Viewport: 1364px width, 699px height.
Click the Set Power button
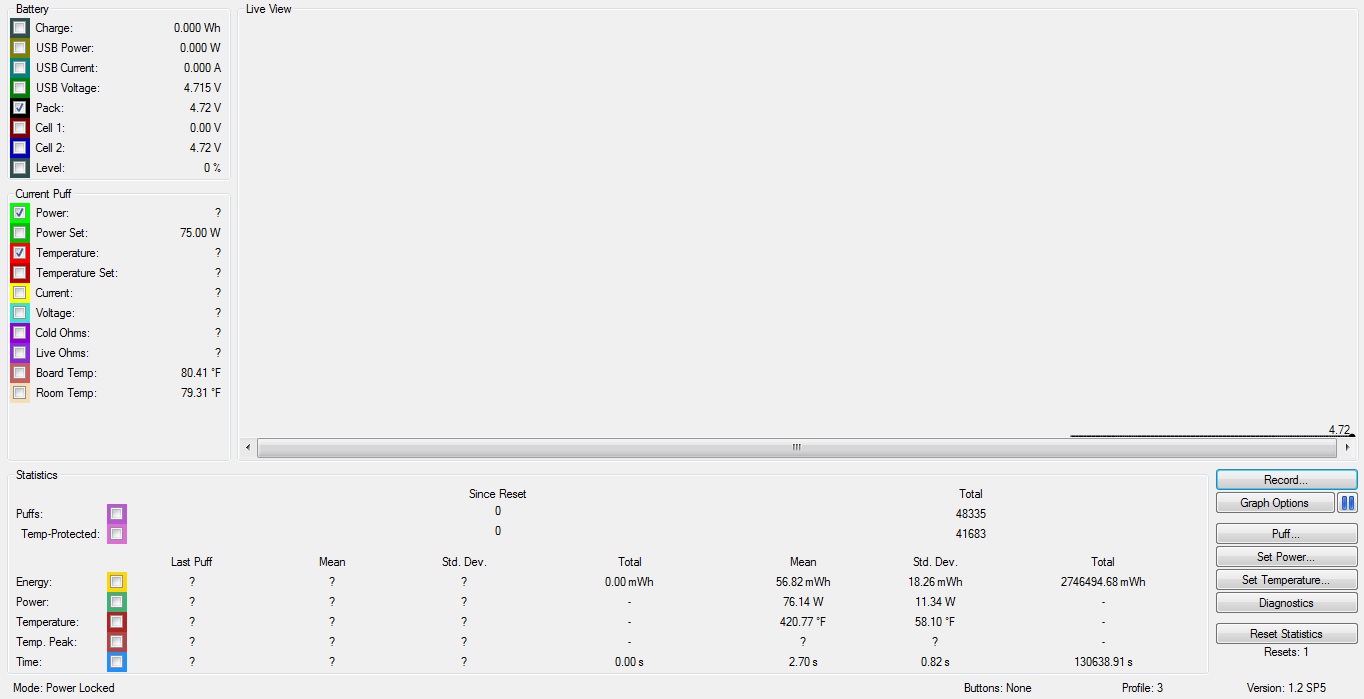[1286, 557]
